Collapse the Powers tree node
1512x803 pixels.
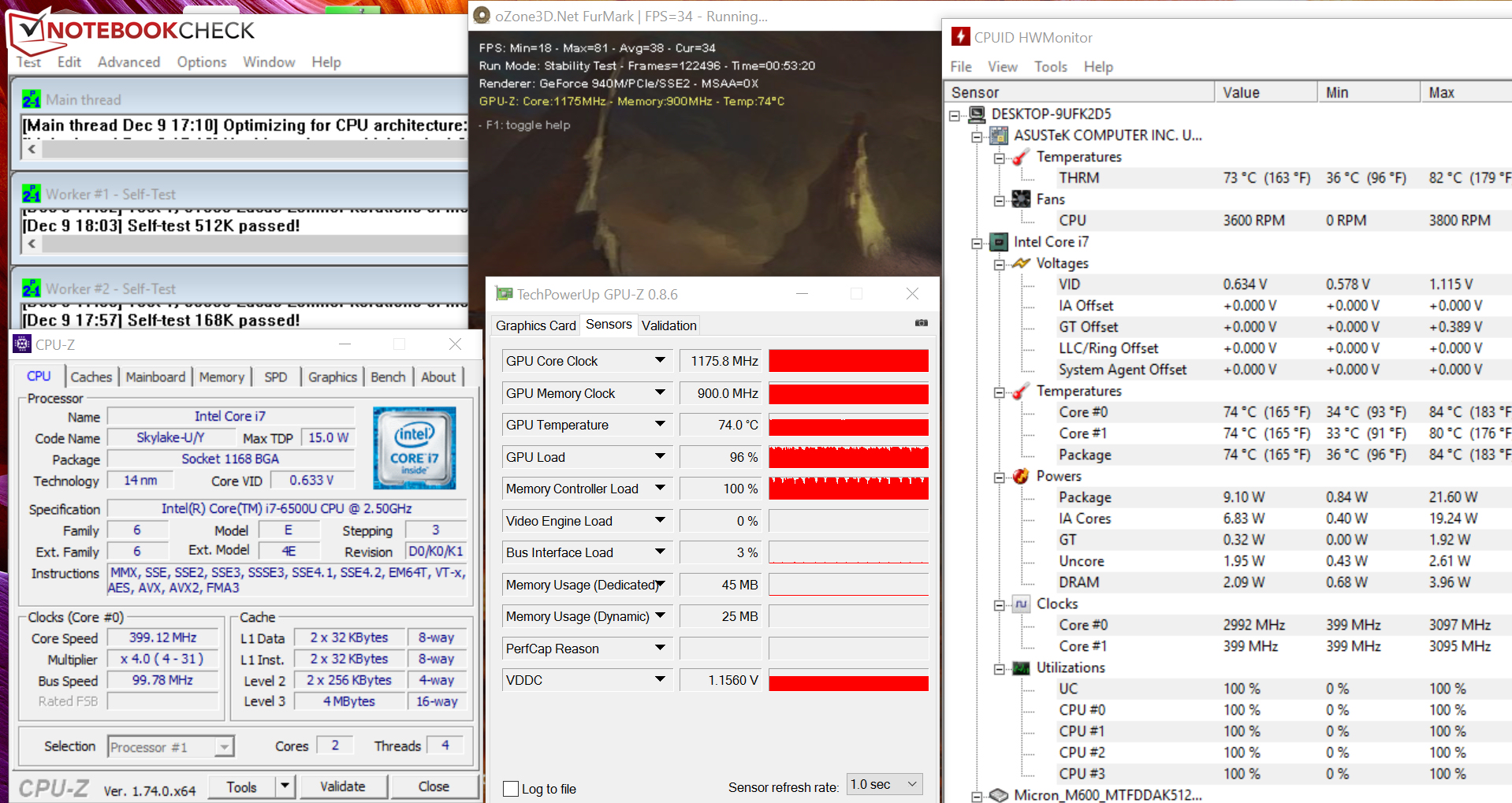999,477
